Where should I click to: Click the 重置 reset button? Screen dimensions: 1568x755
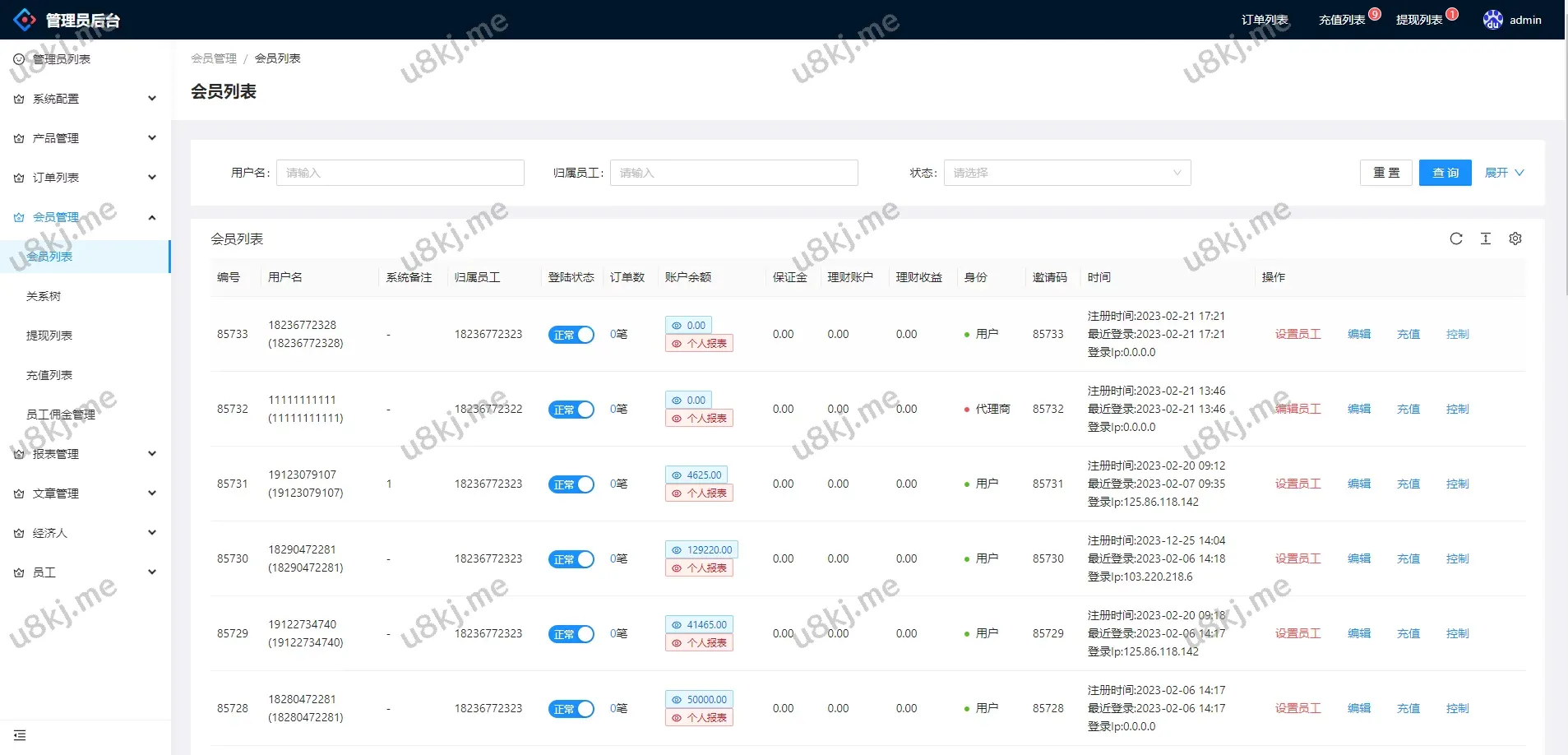[1385, 173]
